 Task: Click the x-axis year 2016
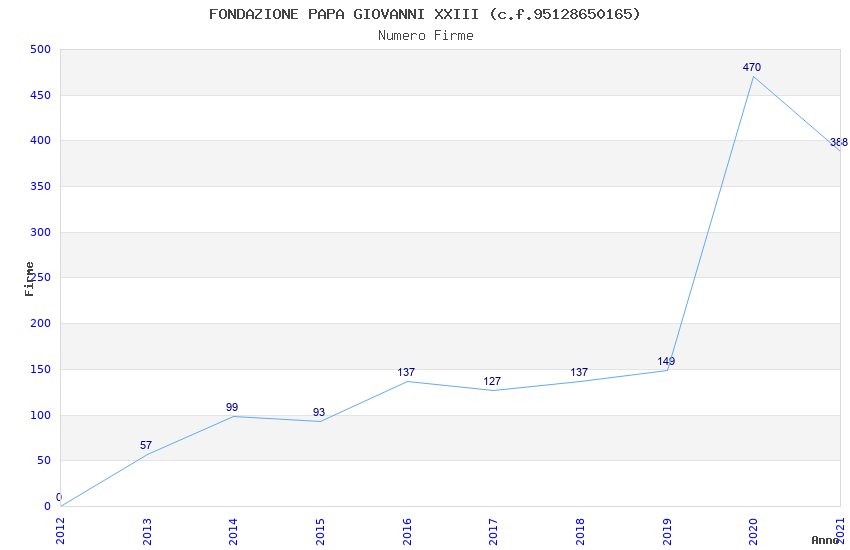coord(407,531)
